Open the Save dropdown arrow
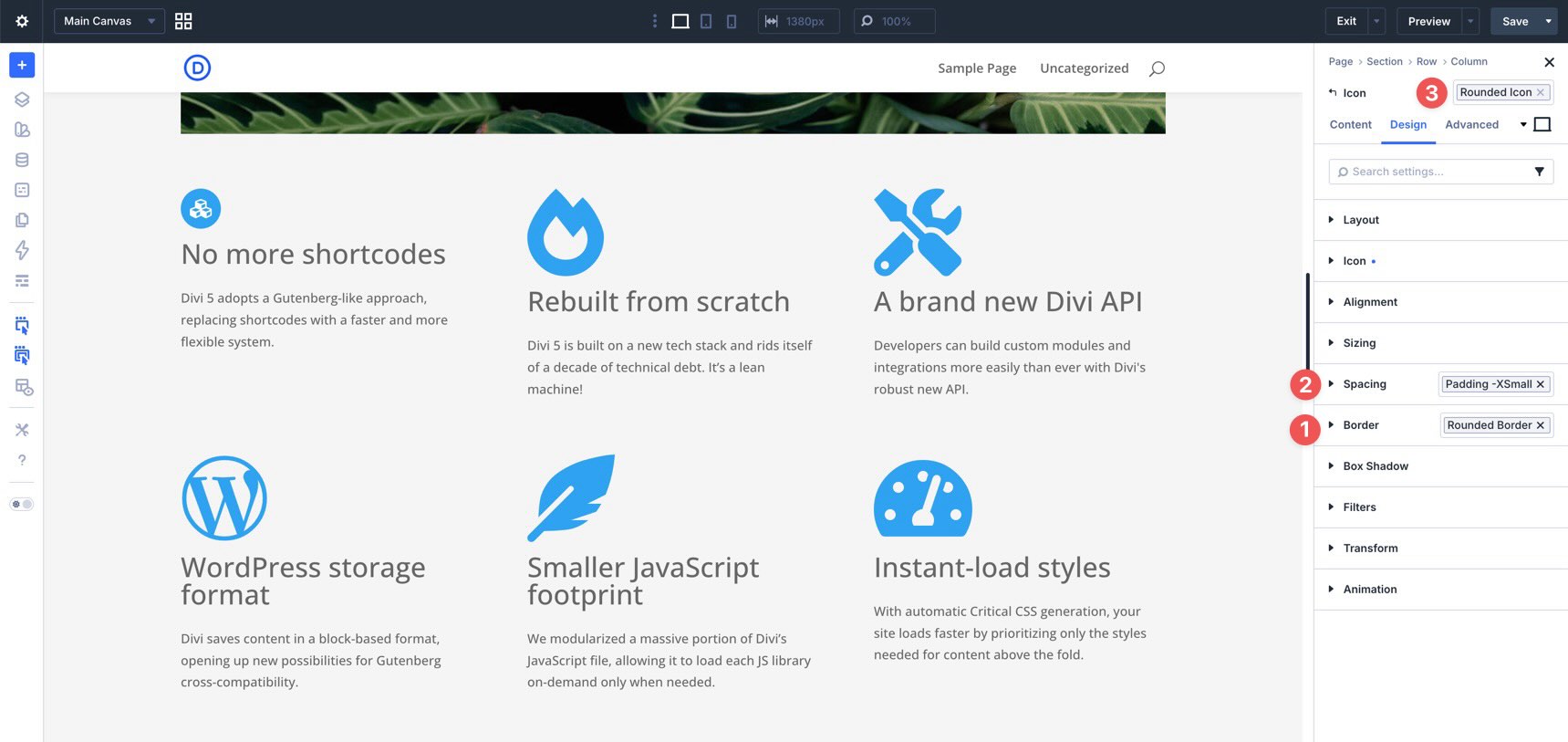 (1549, 21)
